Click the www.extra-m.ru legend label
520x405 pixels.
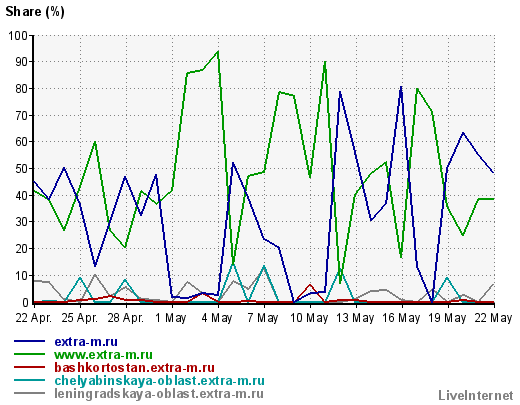pyautogui.click(x=103, y=355)
